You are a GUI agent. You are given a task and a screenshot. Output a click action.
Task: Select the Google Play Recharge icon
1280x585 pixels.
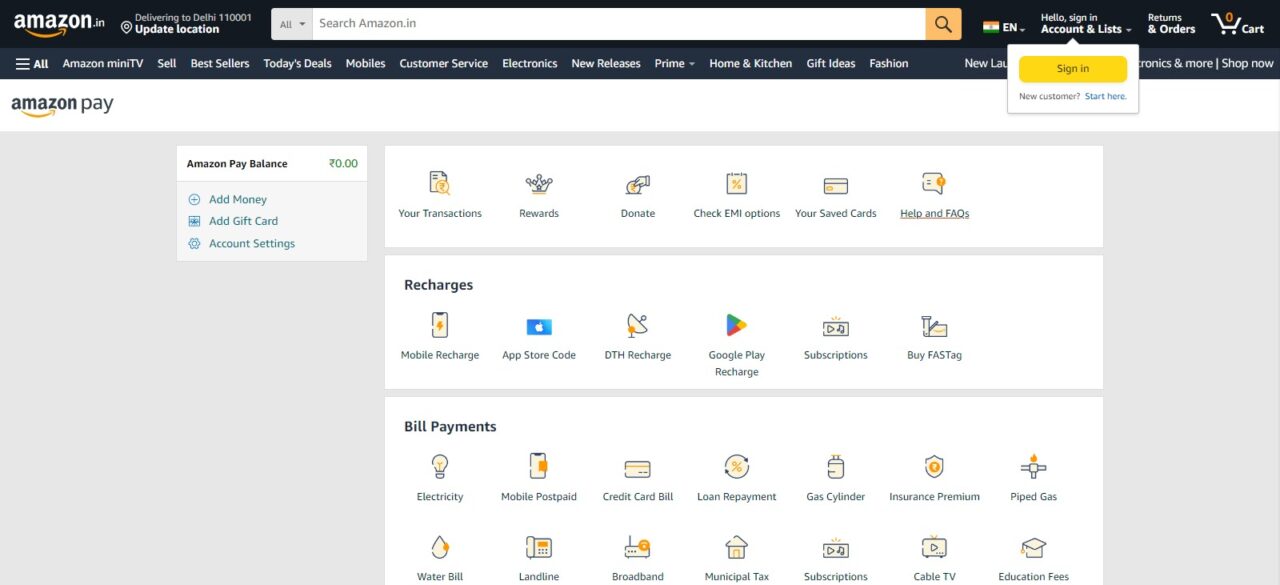coord(737,326)
